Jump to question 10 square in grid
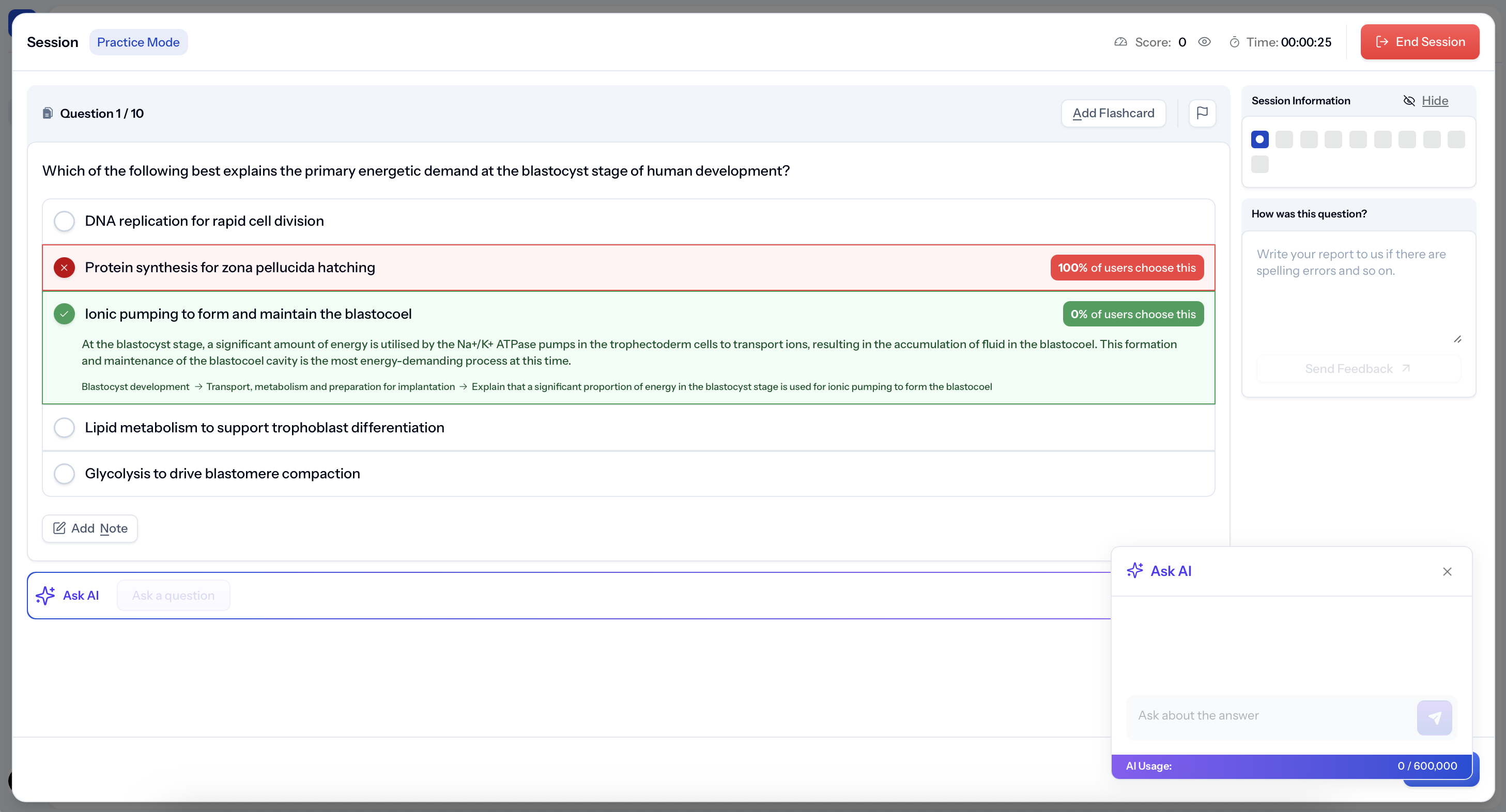This screenshot has height=812, width=1506. (x=1259, y=165)
